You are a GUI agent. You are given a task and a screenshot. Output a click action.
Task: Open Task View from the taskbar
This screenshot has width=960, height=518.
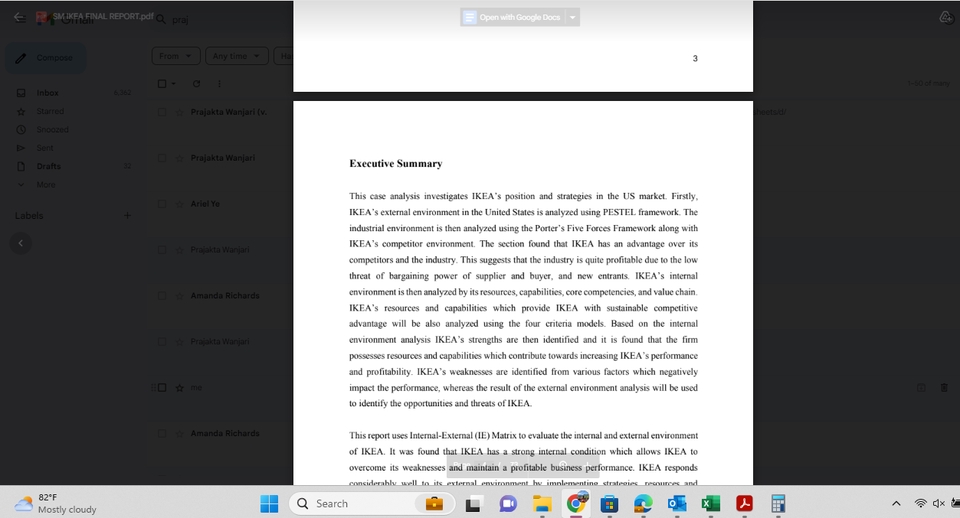pyautogui.click(x=473, y=504)
